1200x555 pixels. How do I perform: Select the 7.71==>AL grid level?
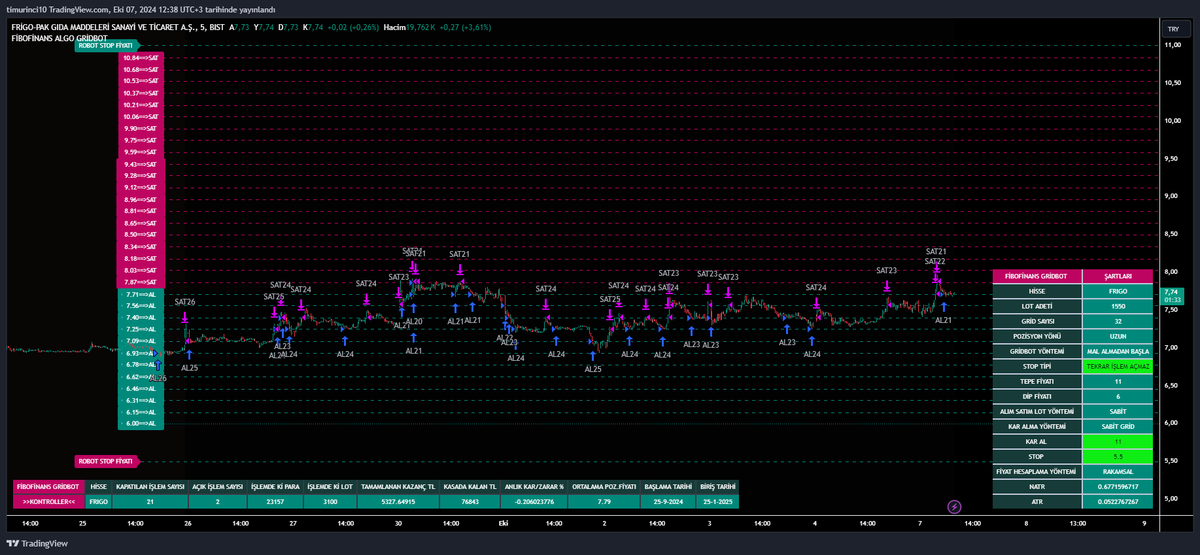click(141, 295)
